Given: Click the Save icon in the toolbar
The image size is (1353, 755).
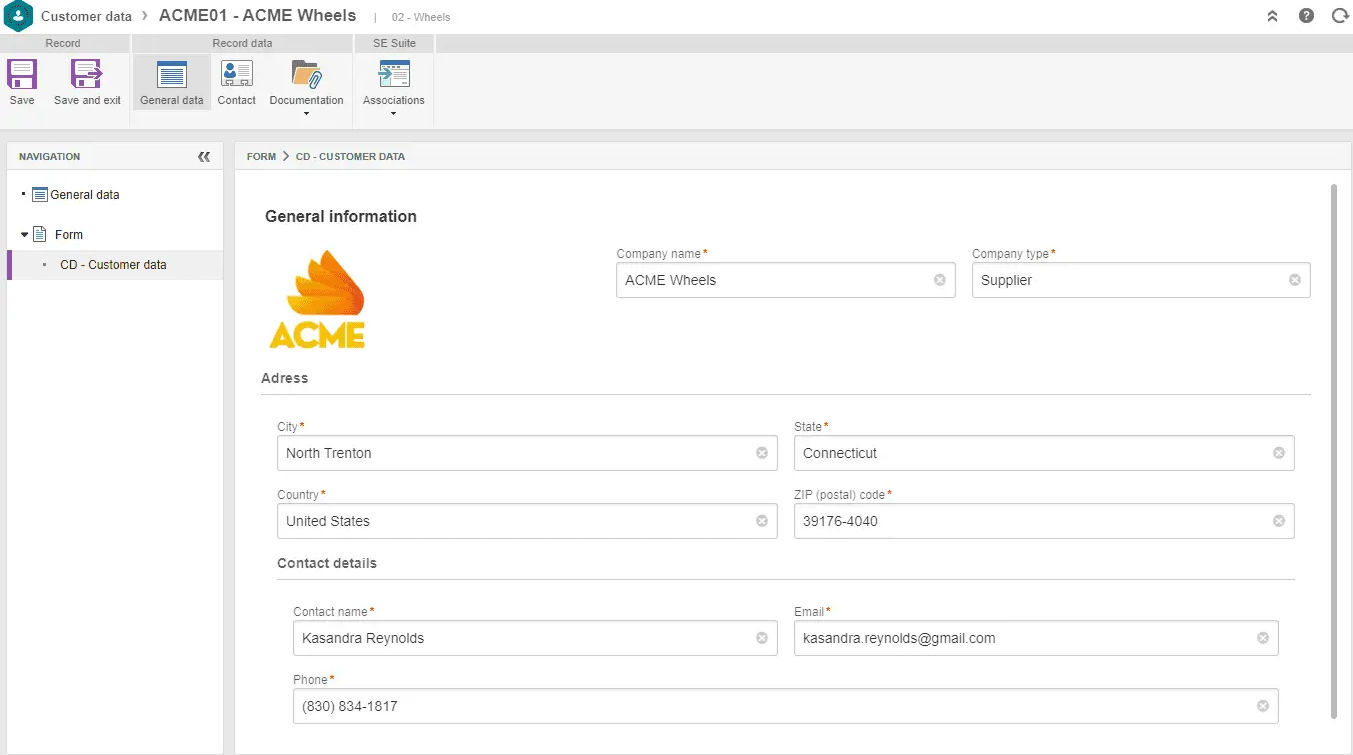Looking at the screenshot, I should pos(21,75).
